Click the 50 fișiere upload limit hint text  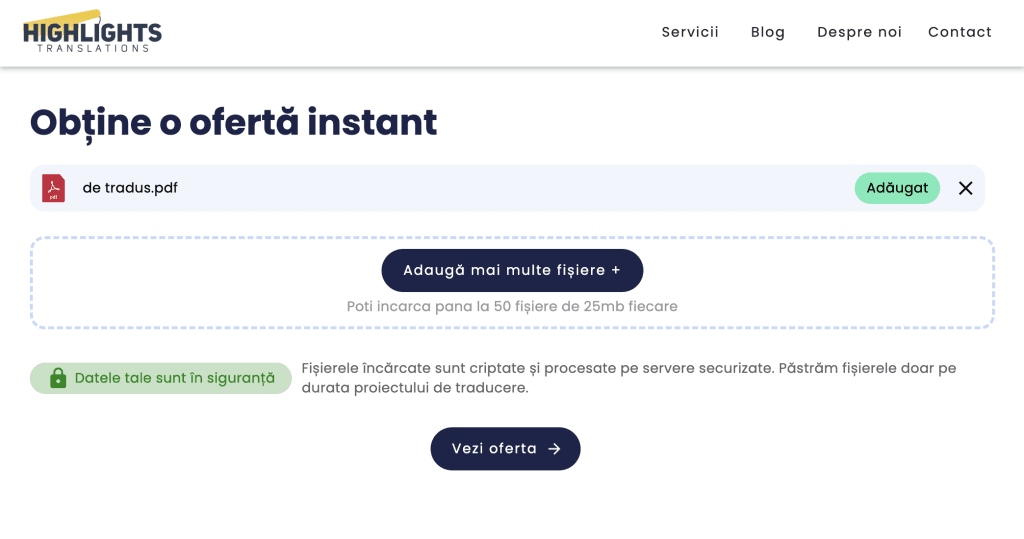pos(512,306)
